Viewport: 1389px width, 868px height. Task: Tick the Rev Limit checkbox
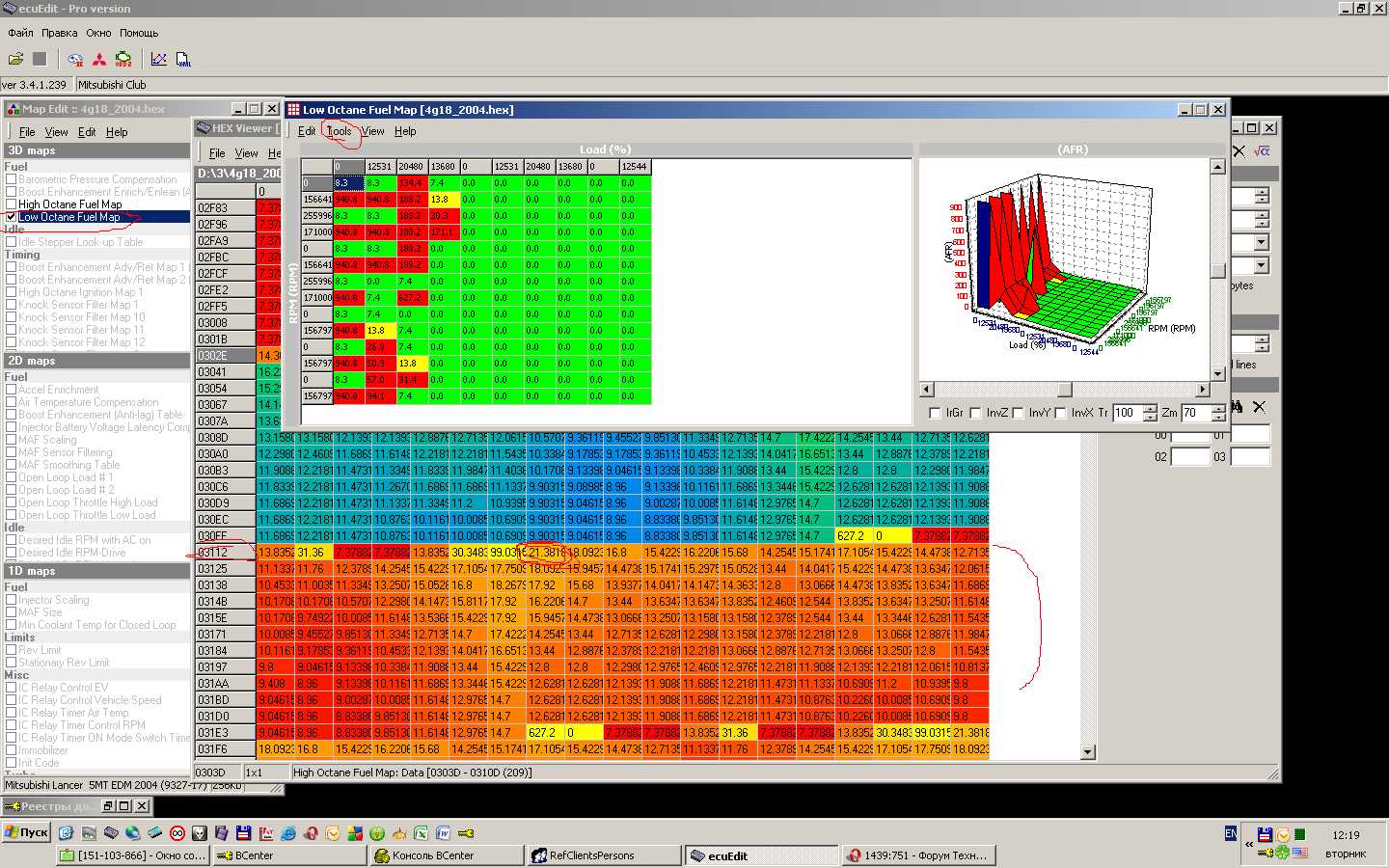[x=12, y=650]
